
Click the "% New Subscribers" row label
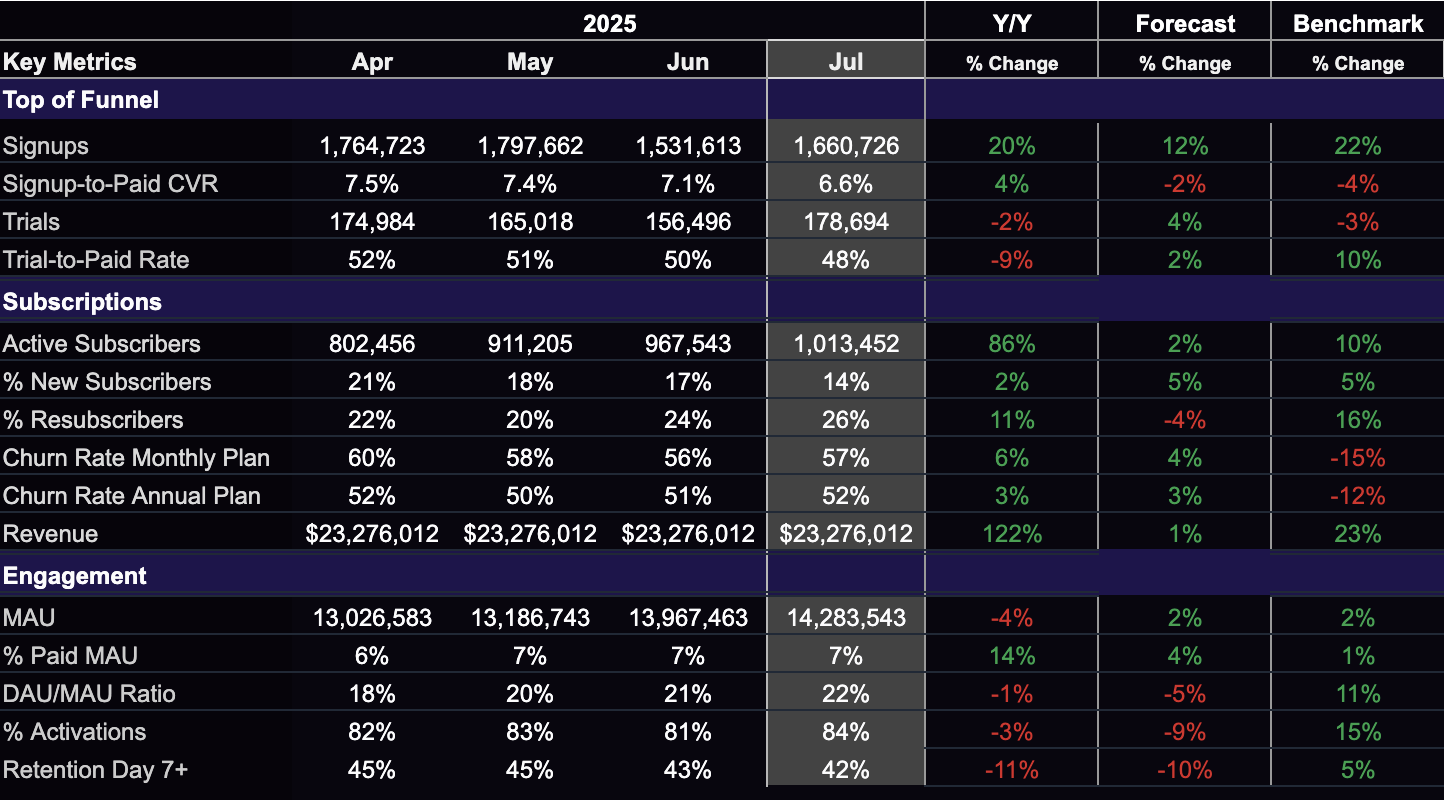107,382
